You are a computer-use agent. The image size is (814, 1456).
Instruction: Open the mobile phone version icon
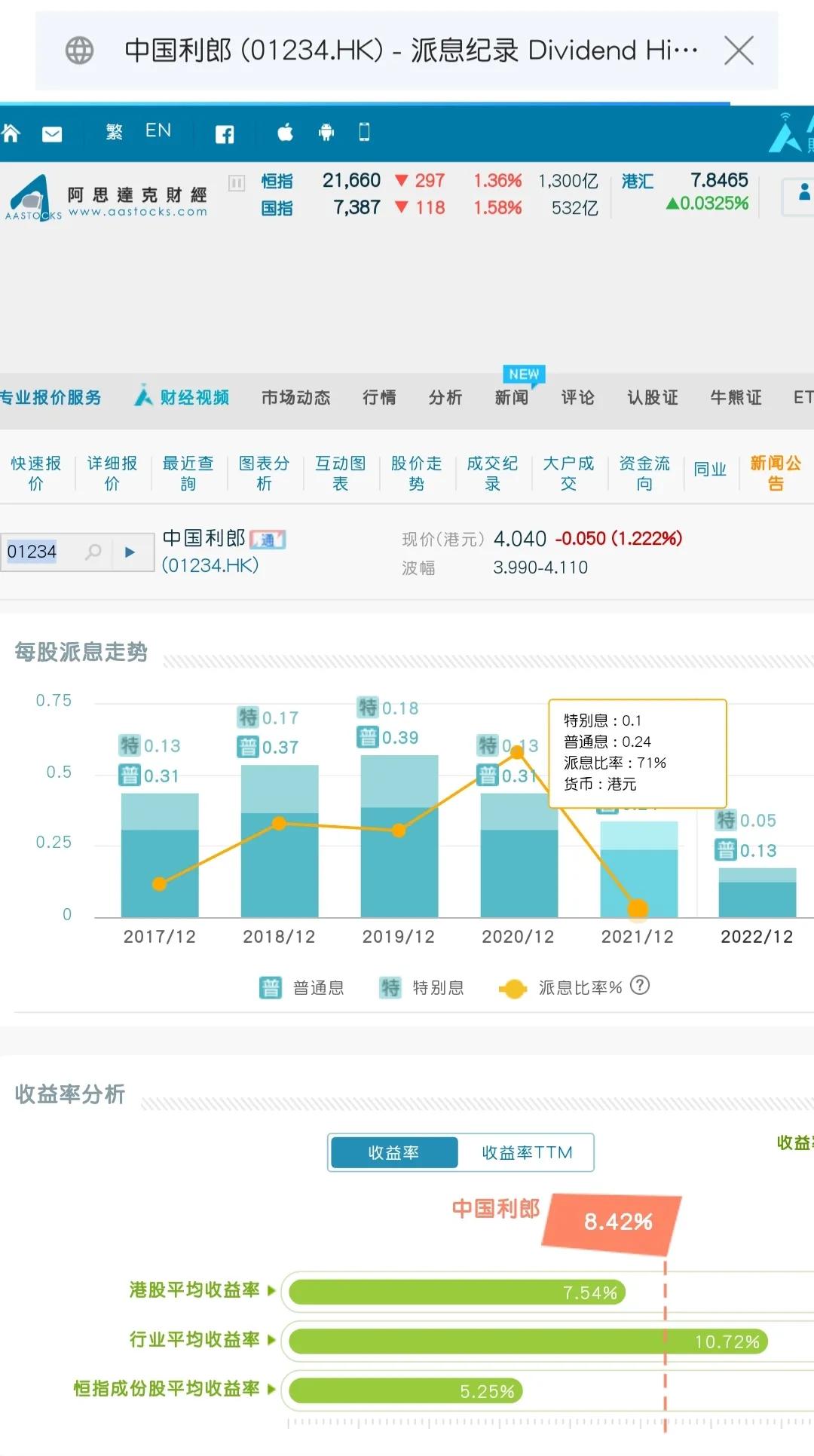point(365,132)
